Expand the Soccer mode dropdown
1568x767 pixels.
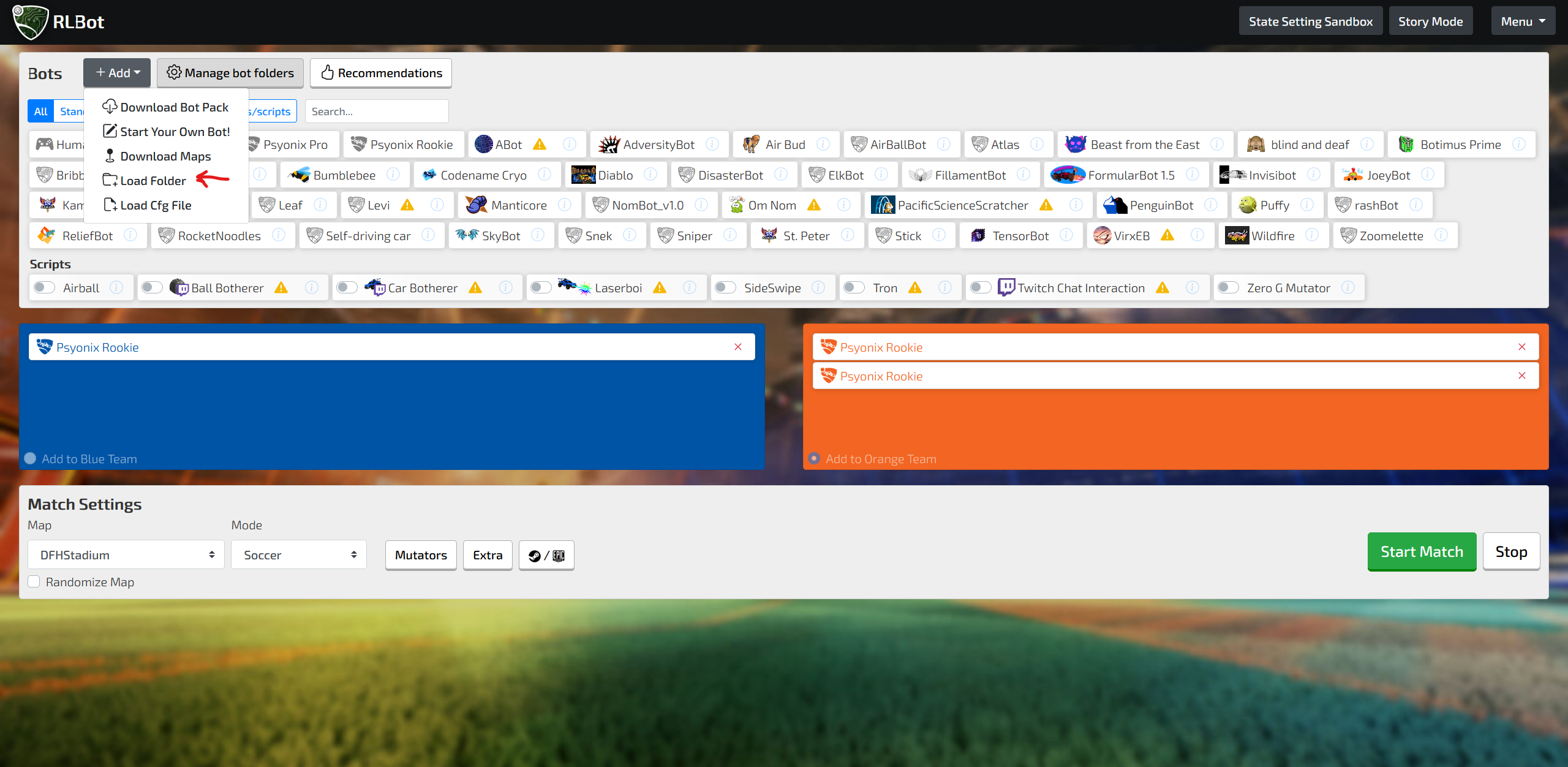pyautogui.click(x=298, y=554)
